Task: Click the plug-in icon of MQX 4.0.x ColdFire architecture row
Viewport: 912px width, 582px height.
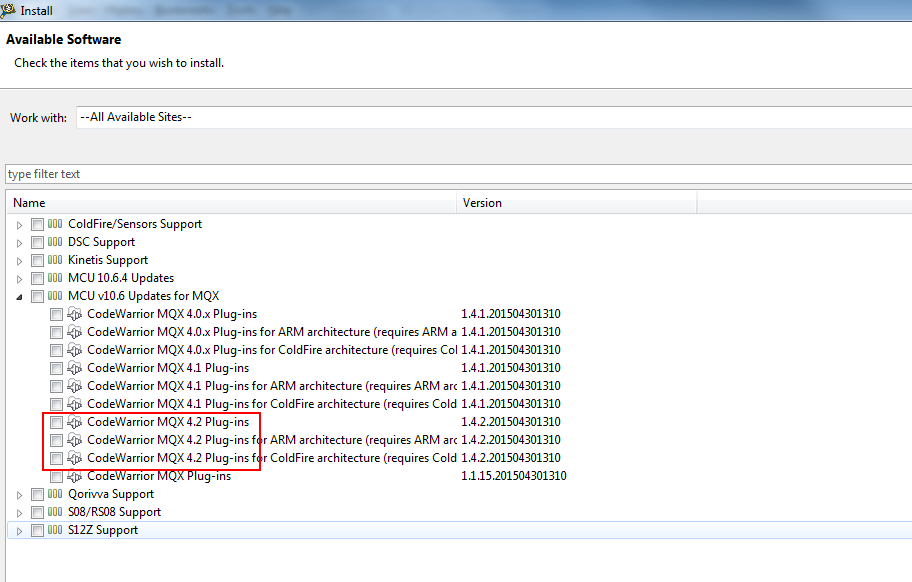Action: point(74,350)
